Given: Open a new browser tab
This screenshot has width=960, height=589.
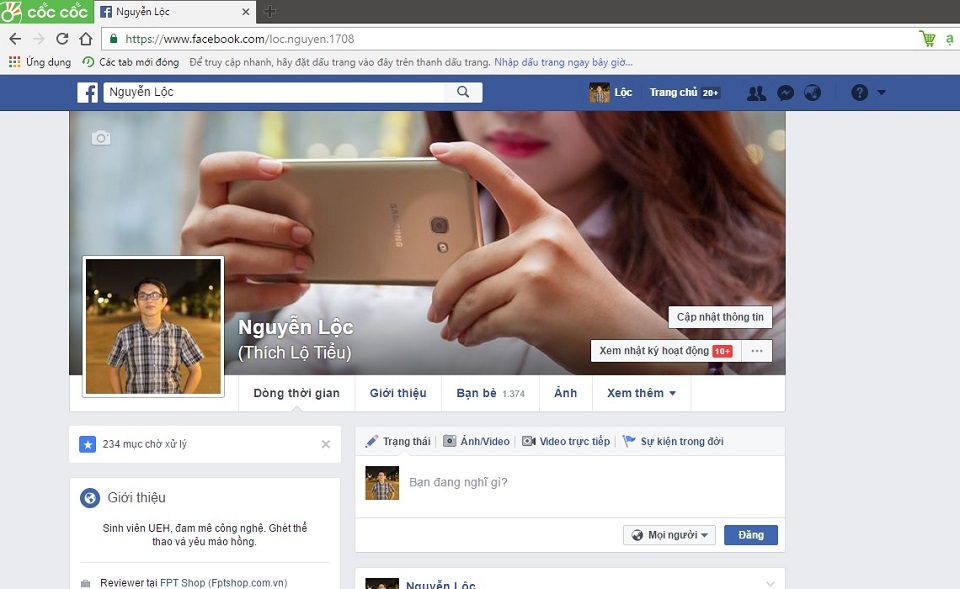Looking at the screenshot, I should 269,11.
